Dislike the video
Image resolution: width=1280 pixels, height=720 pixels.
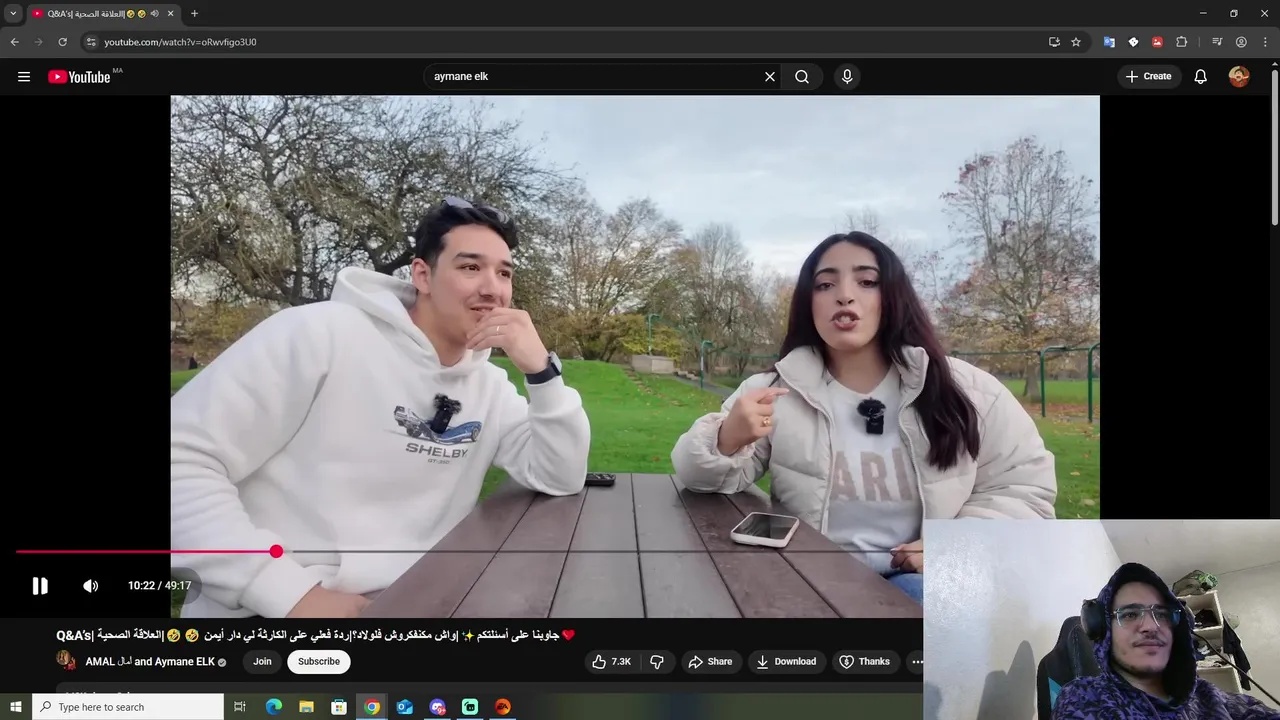657,662
